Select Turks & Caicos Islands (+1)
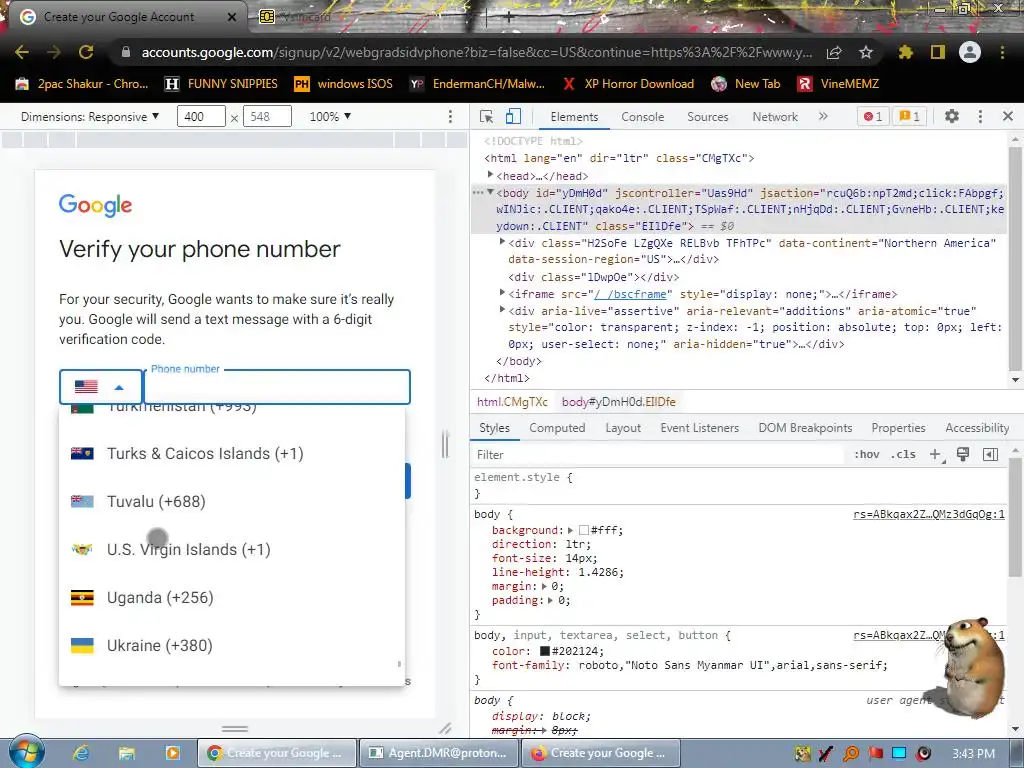This screenshot has height=768, width=1024. tap(232, 453)
